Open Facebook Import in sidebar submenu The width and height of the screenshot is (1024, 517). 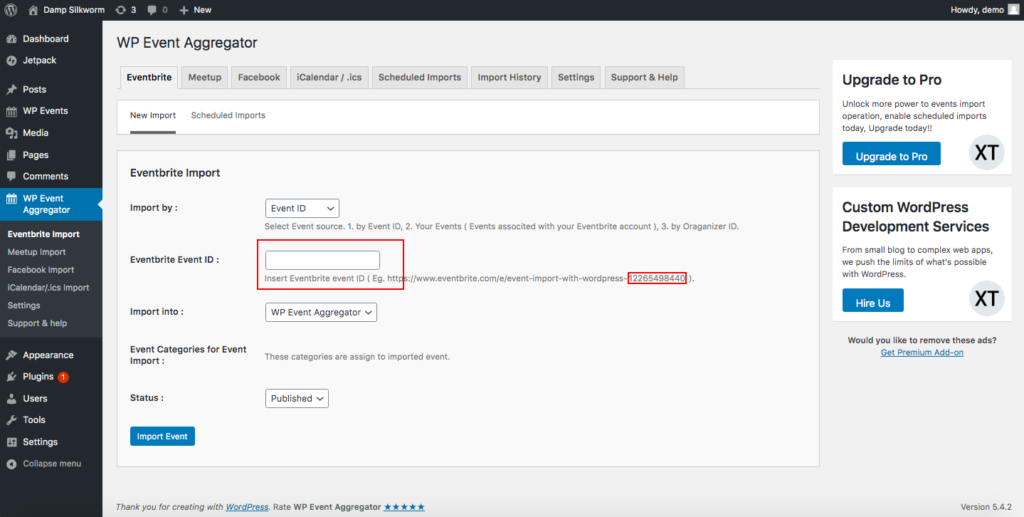pyautogui.click(x=40, y=270)
